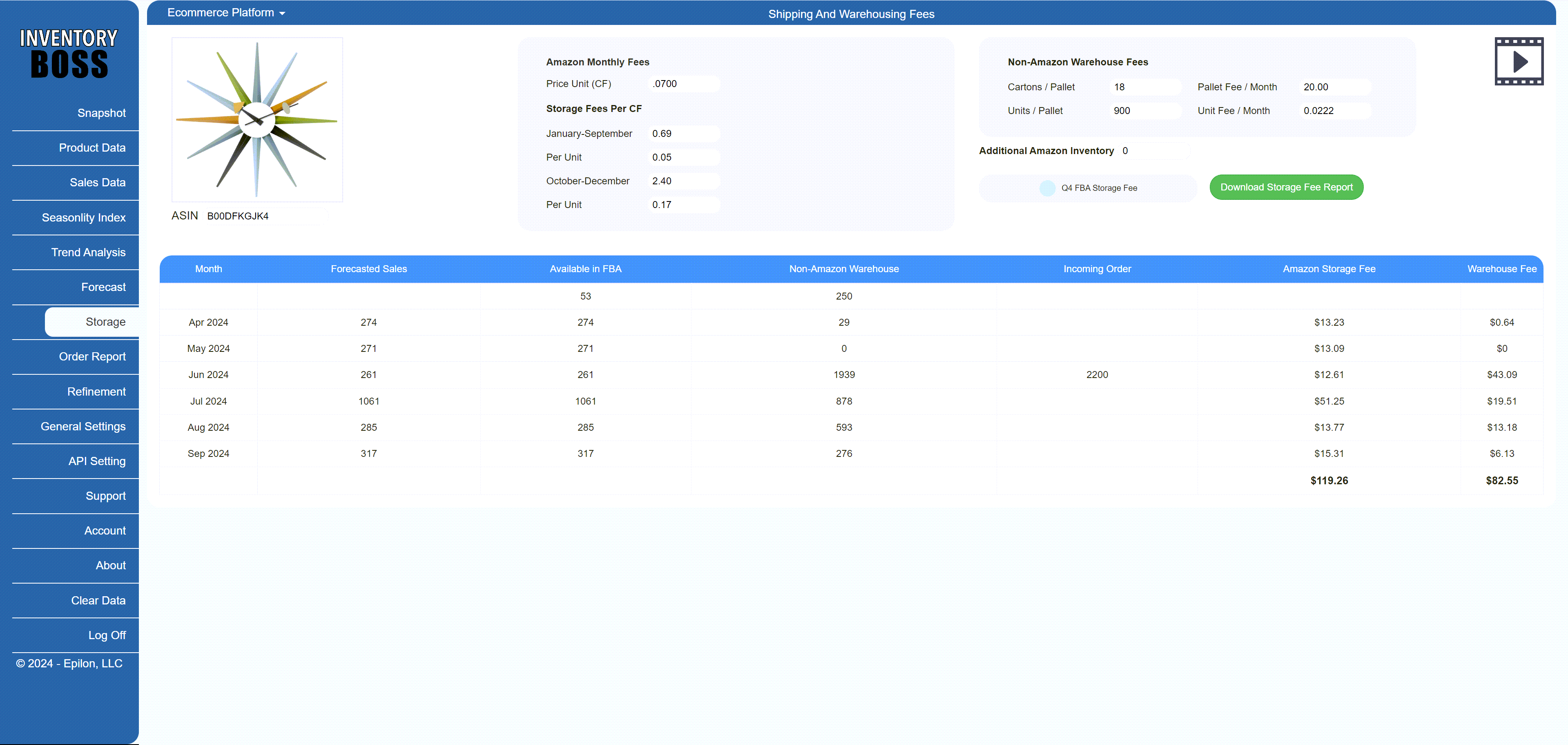Select the May 2024 row label
The image size is (1568, 745).
tap(208, 349)
